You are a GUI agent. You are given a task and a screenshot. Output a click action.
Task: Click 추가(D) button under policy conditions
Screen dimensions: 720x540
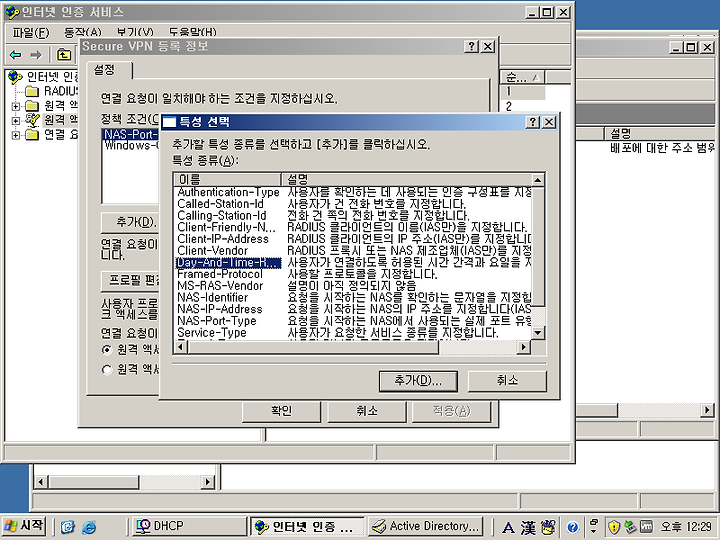click(130, 223)
